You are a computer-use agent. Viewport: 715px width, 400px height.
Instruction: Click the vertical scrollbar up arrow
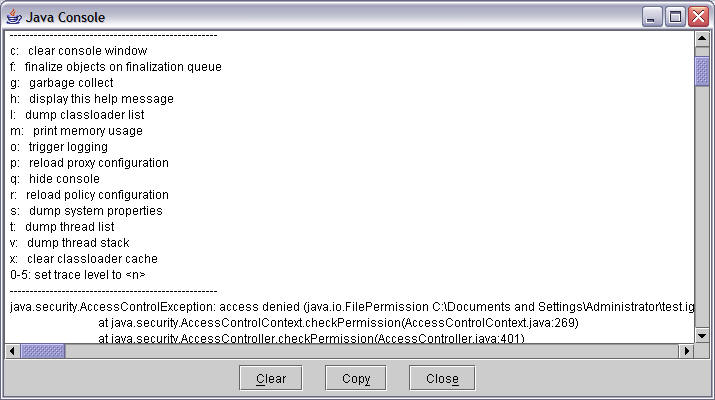(702, 39)
